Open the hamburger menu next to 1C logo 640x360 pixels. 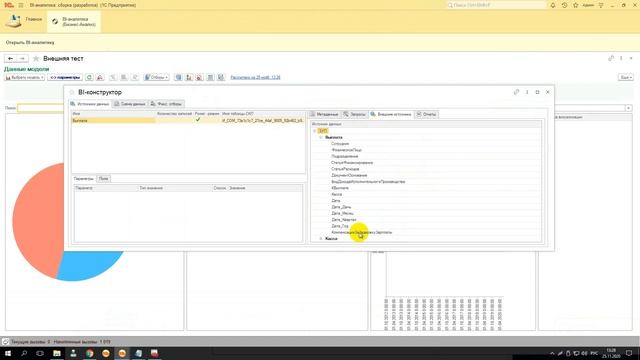pos(21,5)
